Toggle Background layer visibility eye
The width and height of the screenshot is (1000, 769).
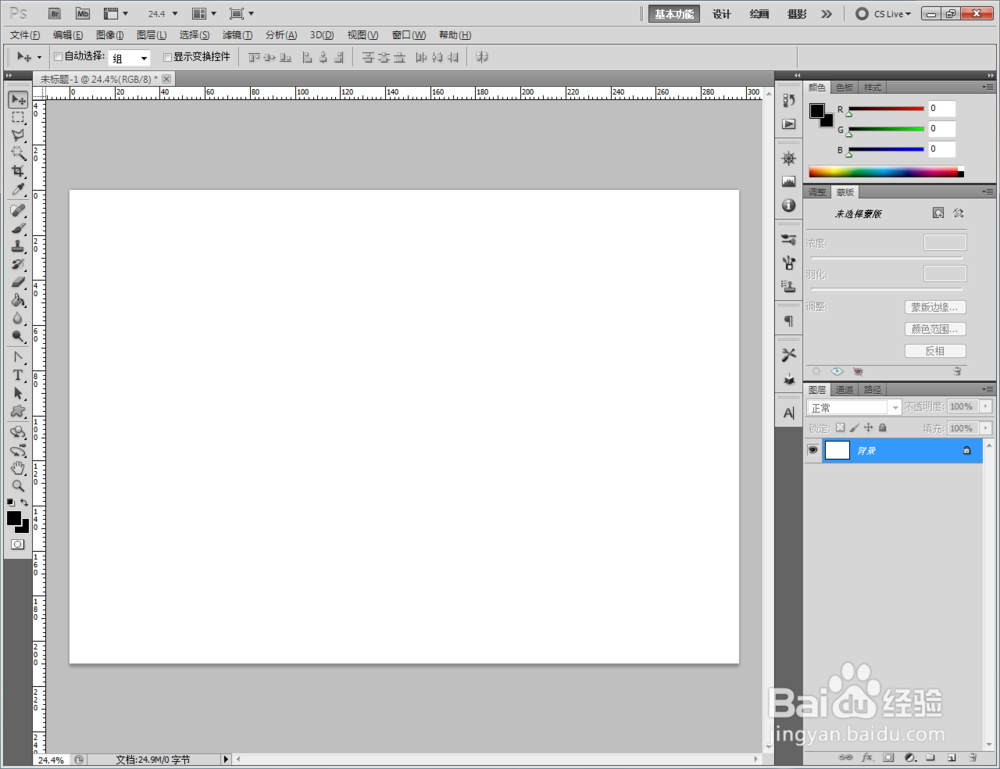pos(812,450)
